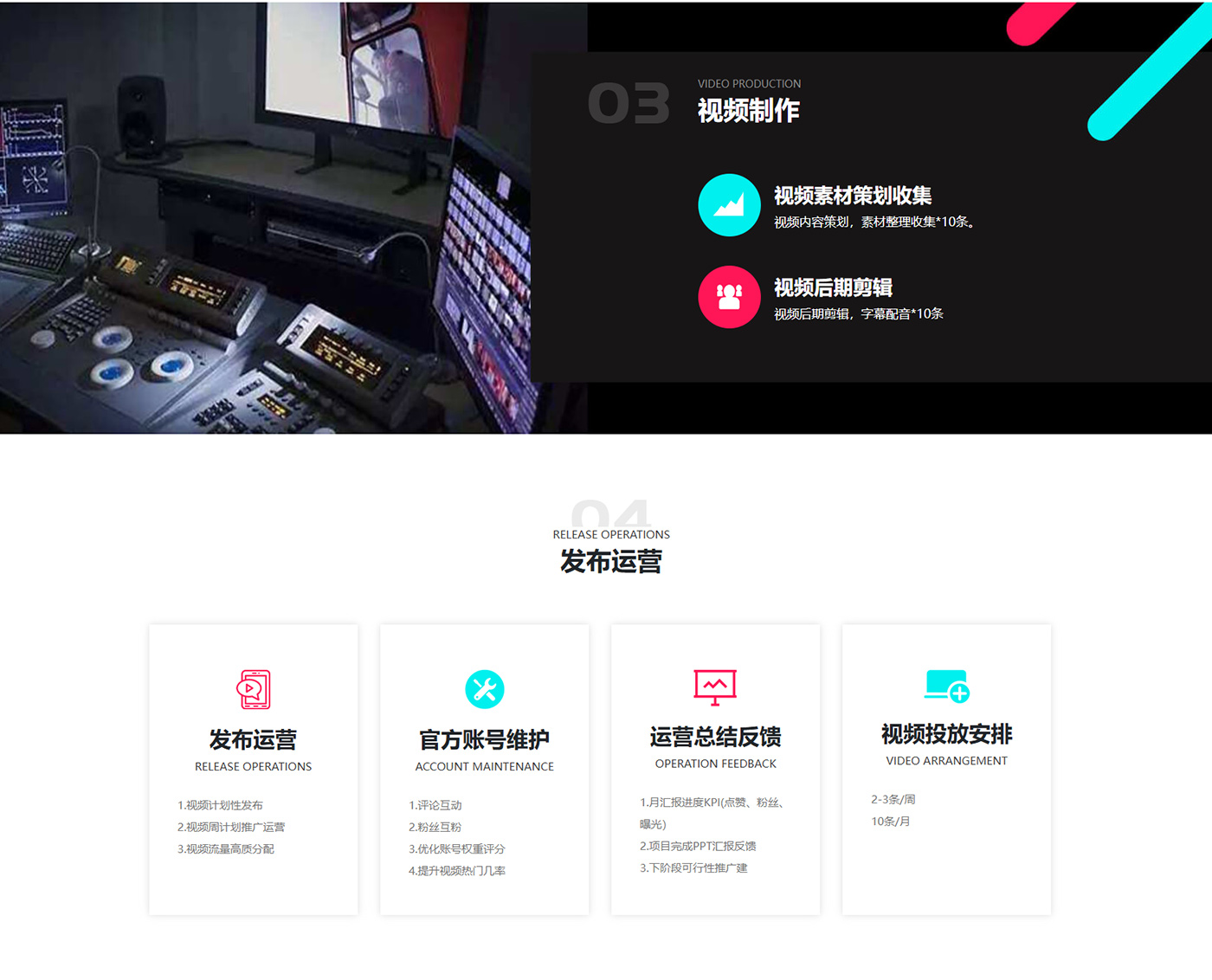
Task: Click the 视频制作 section heading
Action: [749, 111]
